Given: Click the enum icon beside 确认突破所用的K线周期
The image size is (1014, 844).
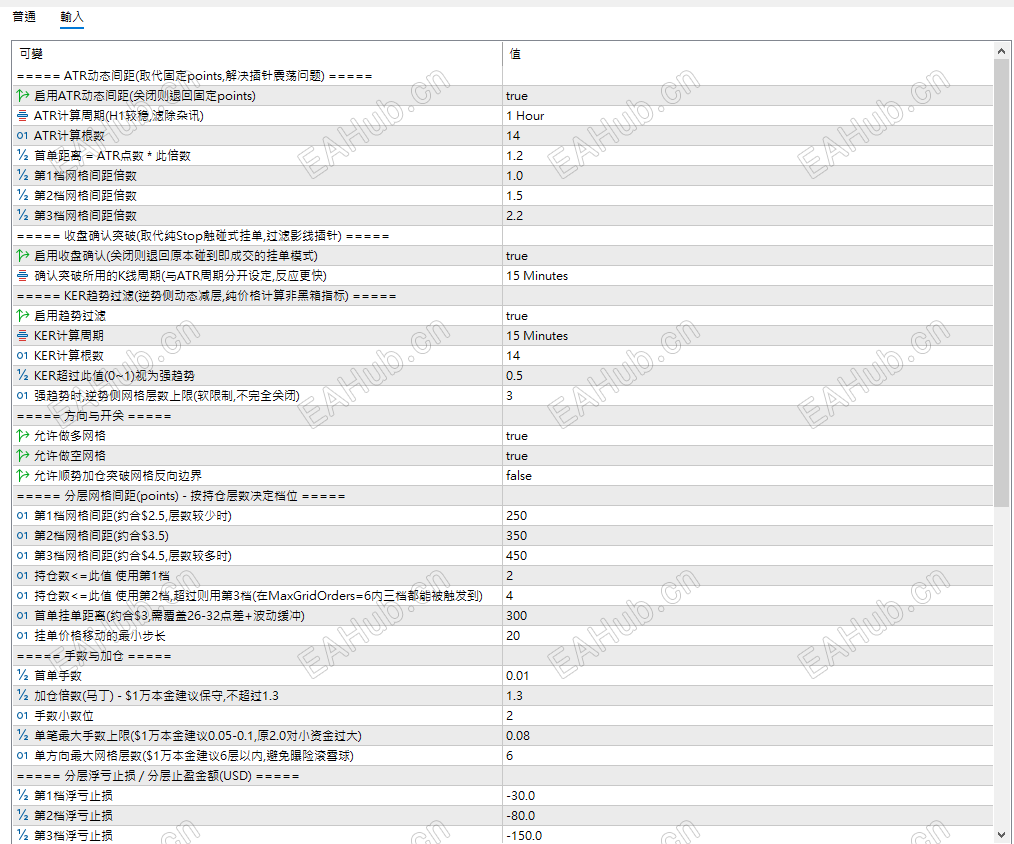Looking at the screenshot, I should (23, 276).
